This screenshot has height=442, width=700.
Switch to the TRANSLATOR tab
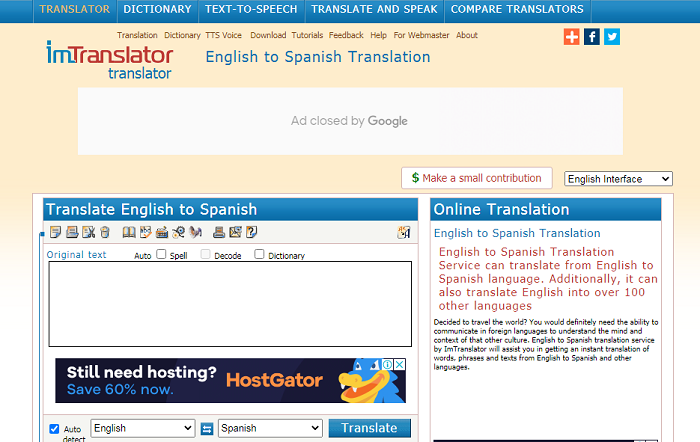(75, 9)
